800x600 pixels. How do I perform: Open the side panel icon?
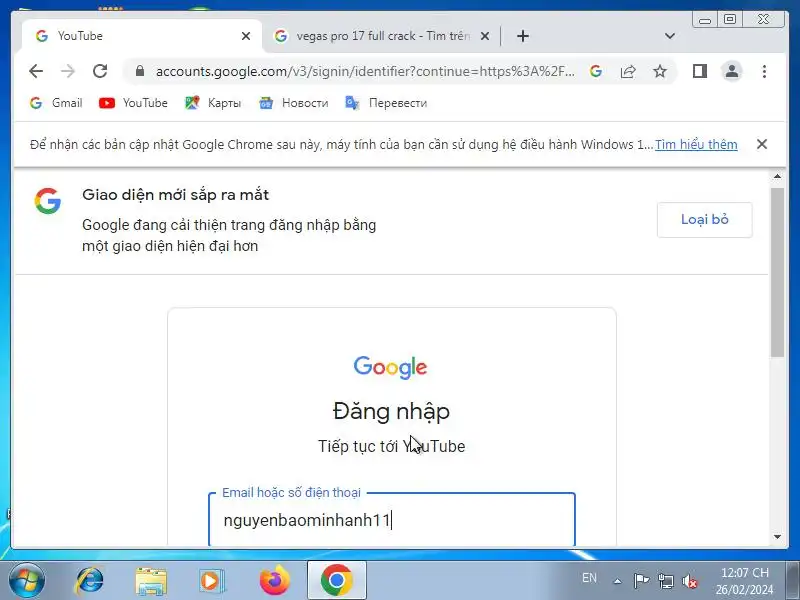click(700, 71)
